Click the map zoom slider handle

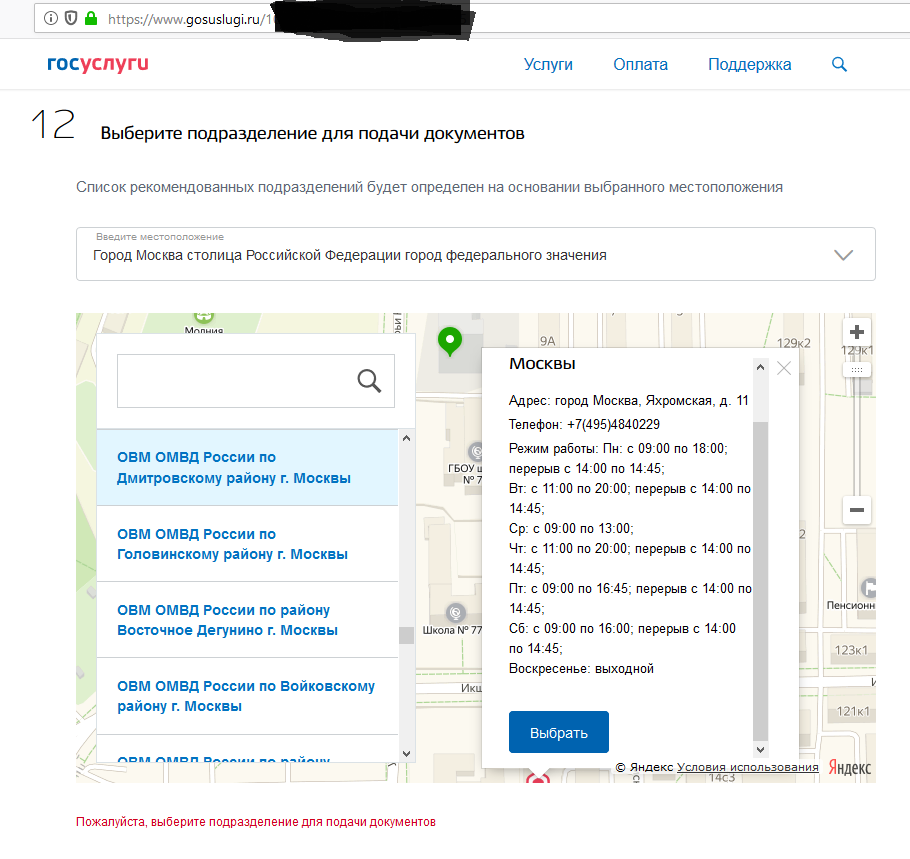[857, 370]
